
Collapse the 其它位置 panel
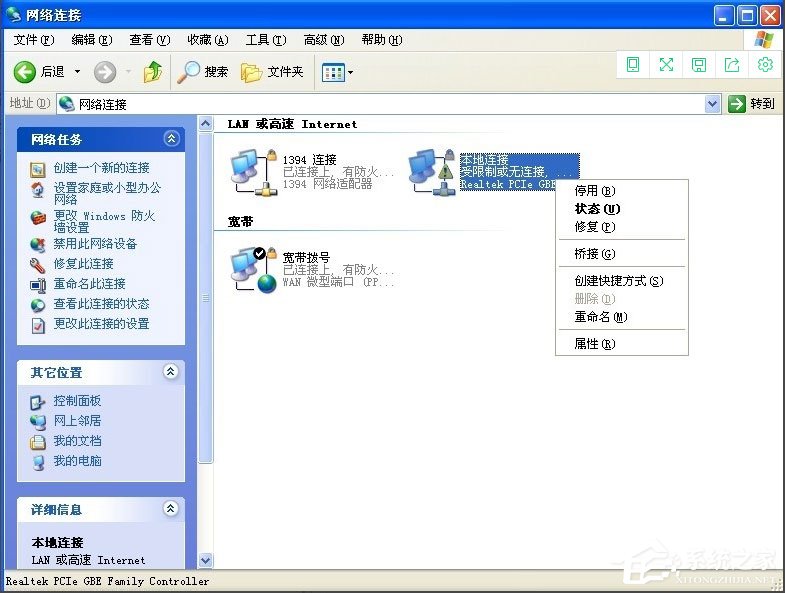[171, 372]
